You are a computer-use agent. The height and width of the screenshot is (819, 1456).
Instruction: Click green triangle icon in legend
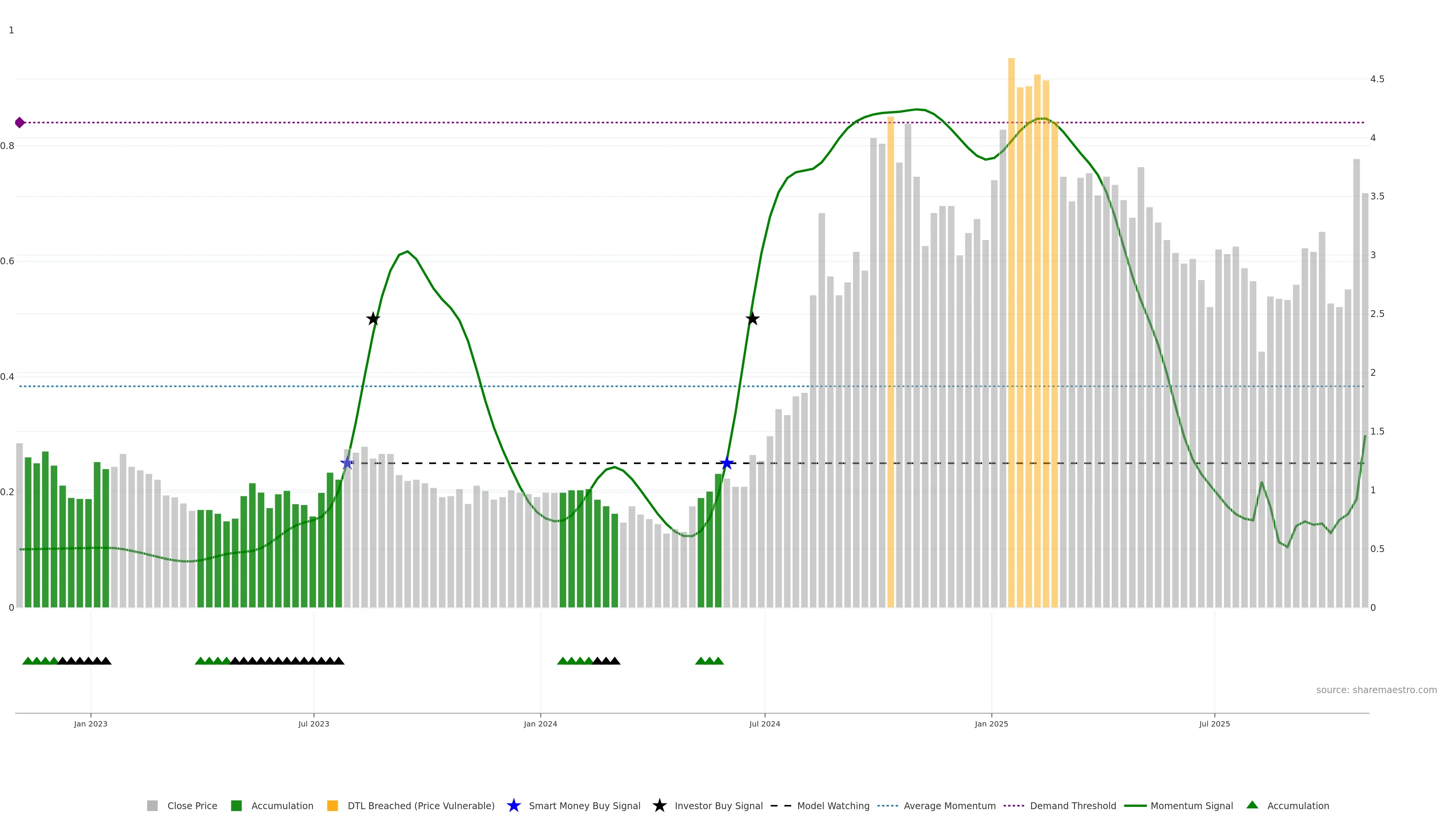pyautogui.click(x=1252, y=805)
